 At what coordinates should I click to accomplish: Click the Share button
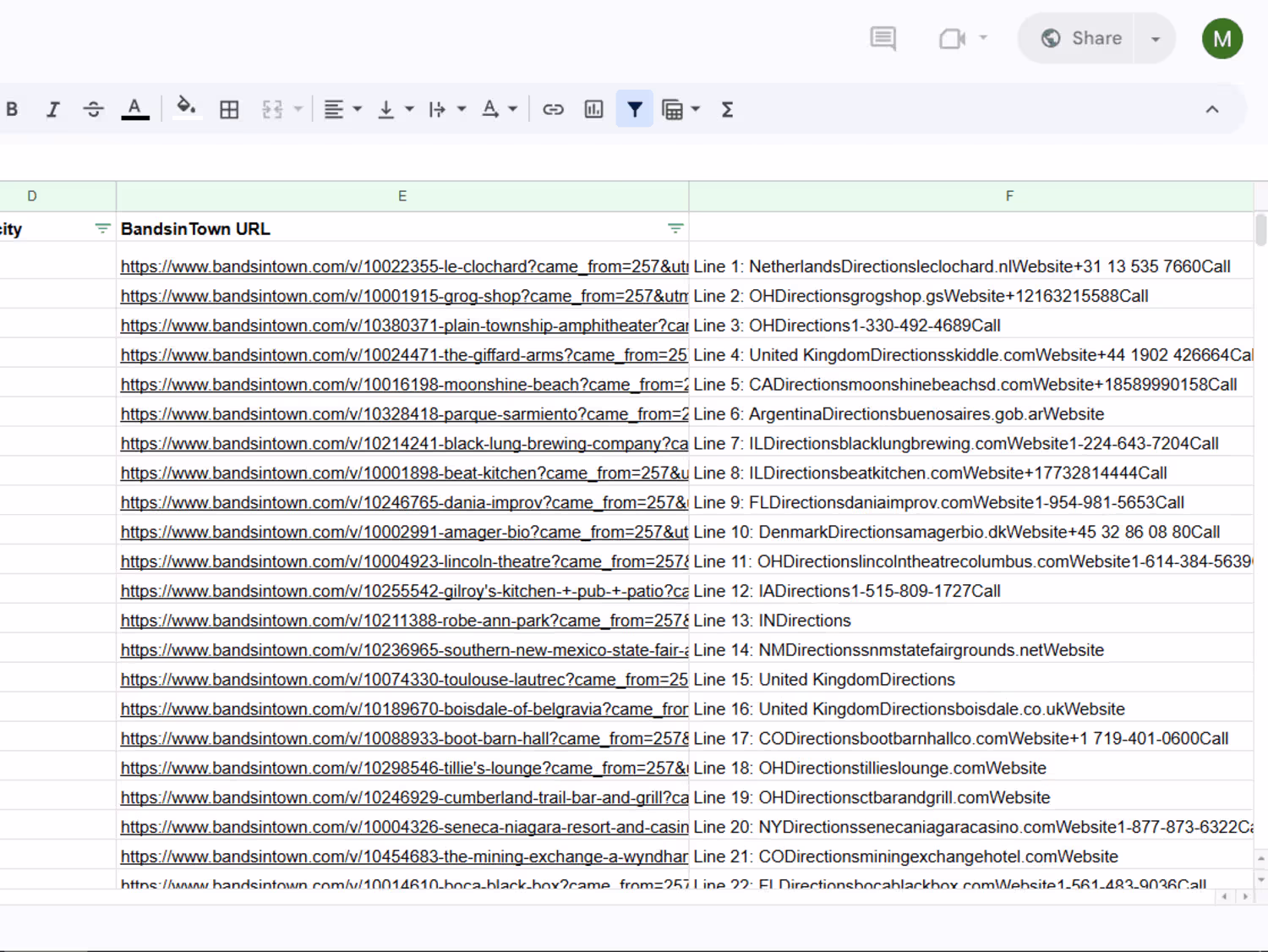1081,38
